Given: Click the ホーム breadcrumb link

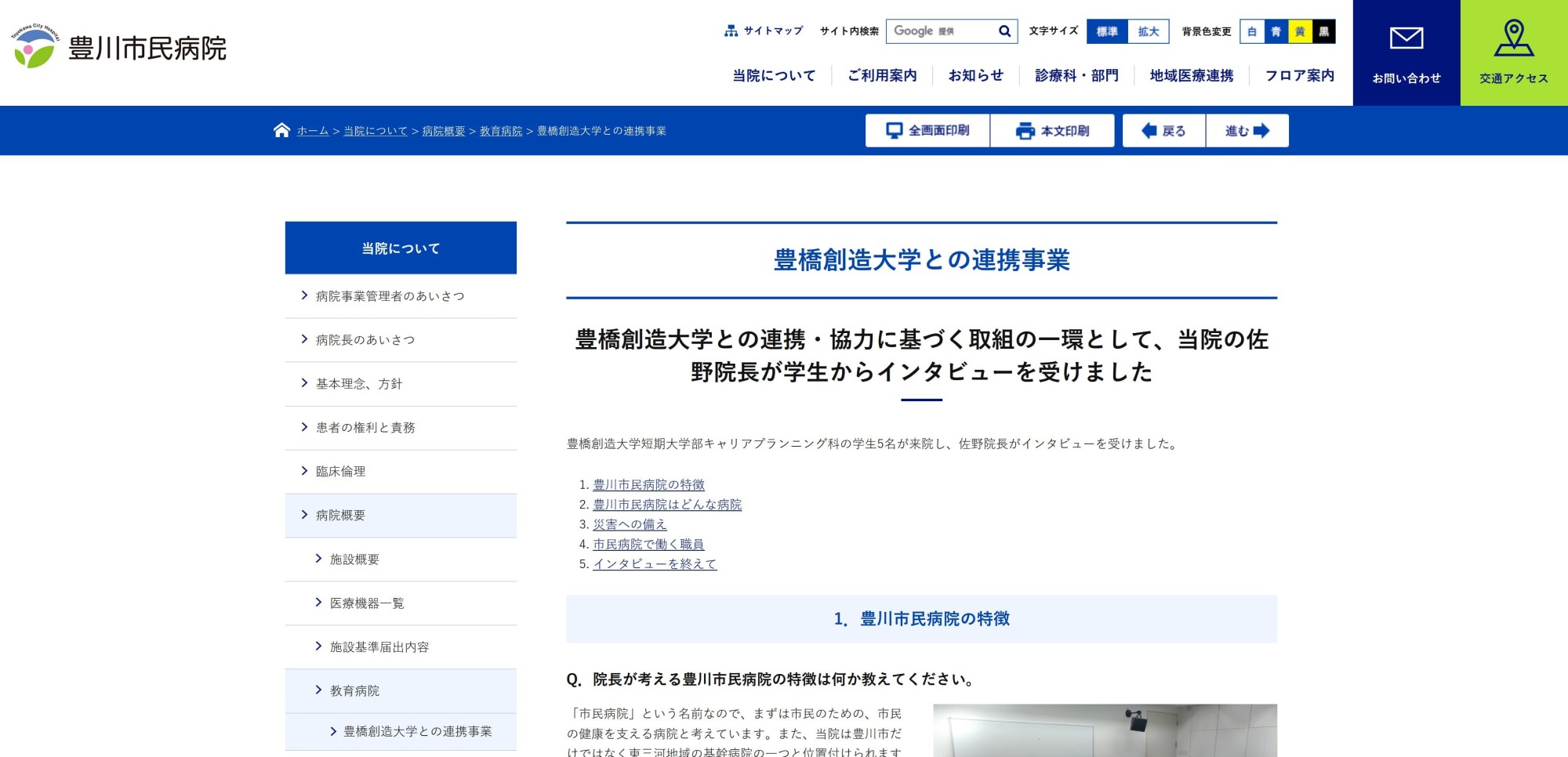Looking at the screenshot, I should point(312,131).
